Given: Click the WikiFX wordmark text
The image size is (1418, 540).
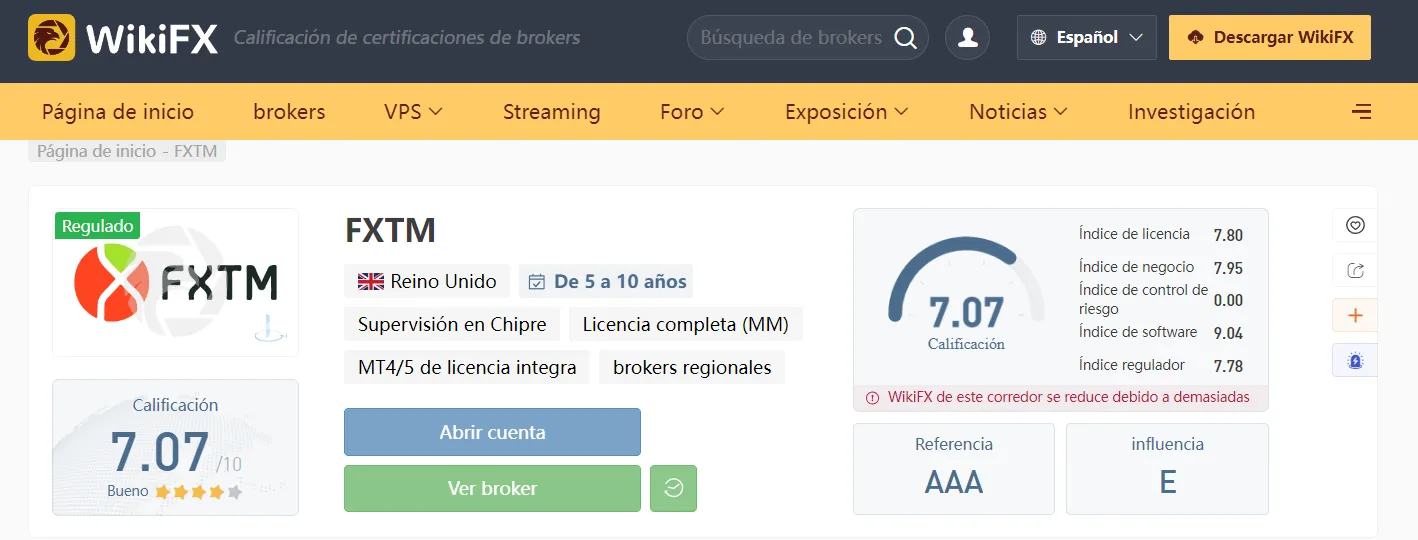Looking at the screenshot, I should (151, 38).
